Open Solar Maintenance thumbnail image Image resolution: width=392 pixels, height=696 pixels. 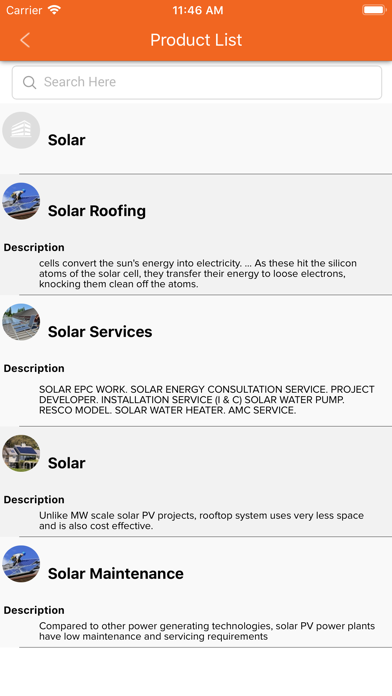21,564
